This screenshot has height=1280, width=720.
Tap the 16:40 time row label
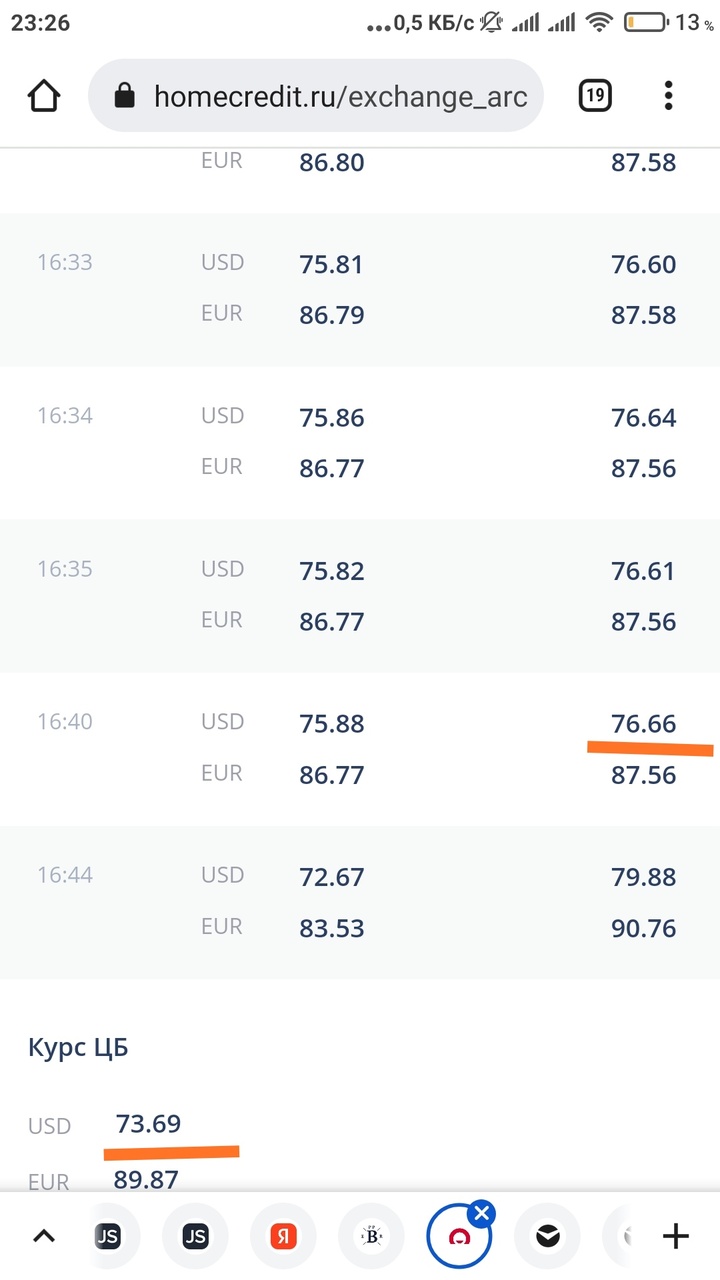(x=65, y=722)
